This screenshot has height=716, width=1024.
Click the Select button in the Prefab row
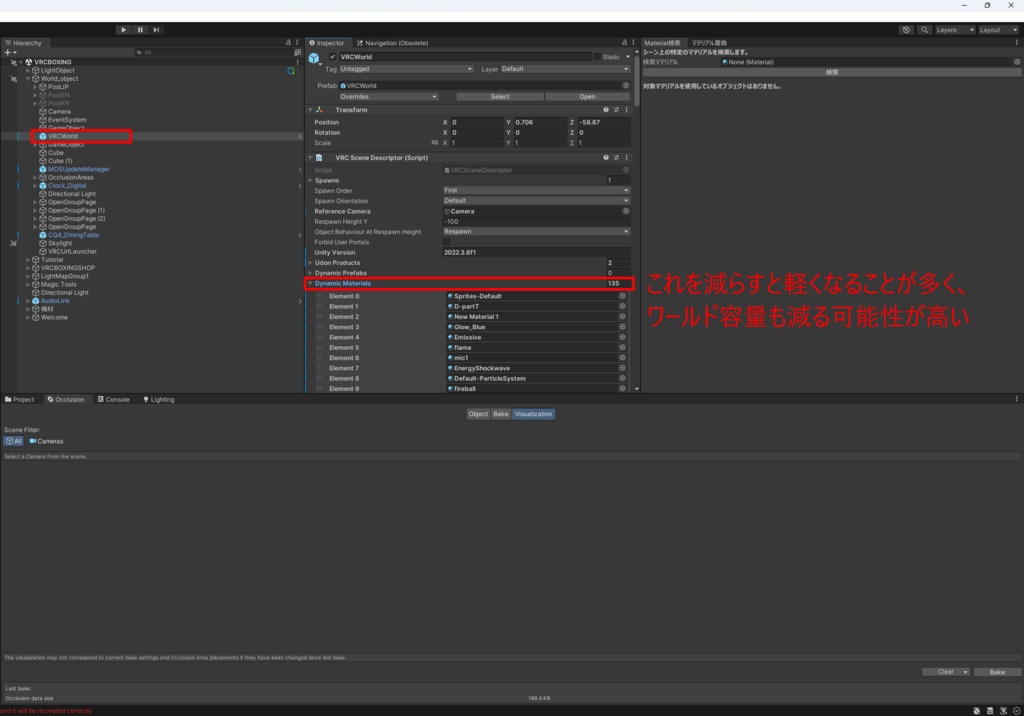point(500,97)
